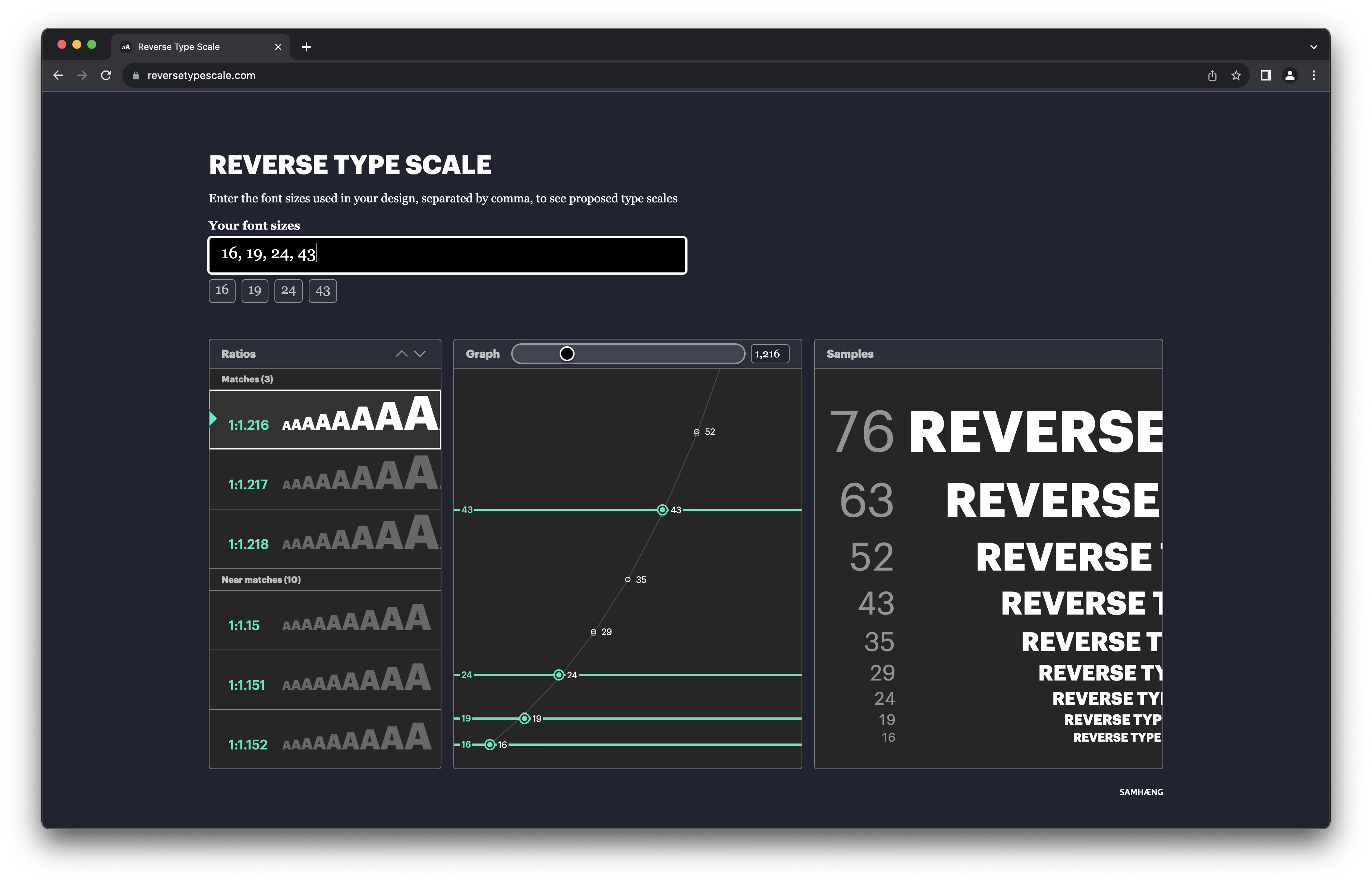
Task: Go forward in browser history
Action: (82, 75)
